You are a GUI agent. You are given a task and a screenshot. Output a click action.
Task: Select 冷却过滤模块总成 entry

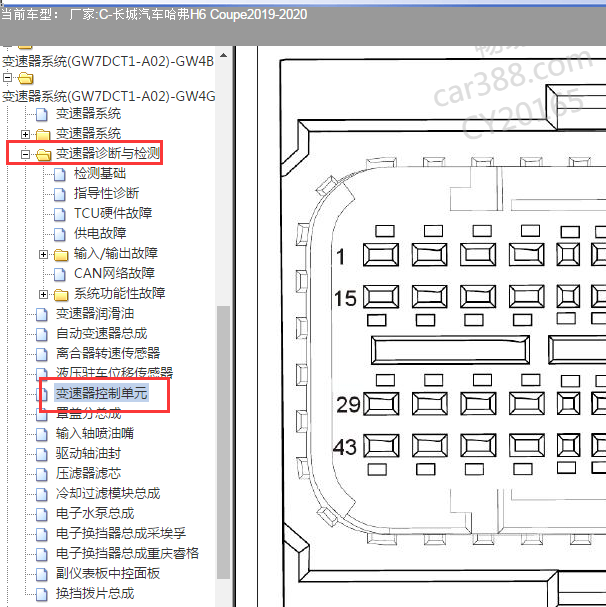point(108,494)
